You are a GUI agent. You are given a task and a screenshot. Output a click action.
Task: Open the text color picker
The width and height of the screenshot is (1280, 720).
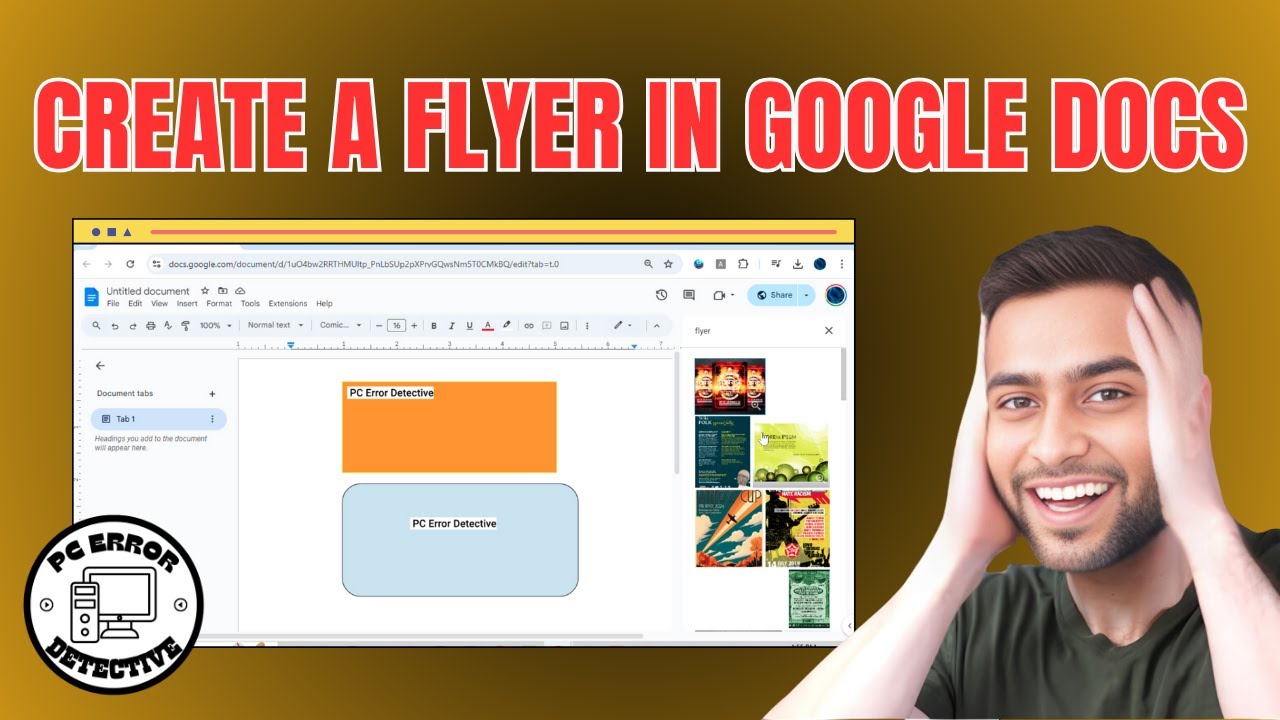tap(488, 326)
